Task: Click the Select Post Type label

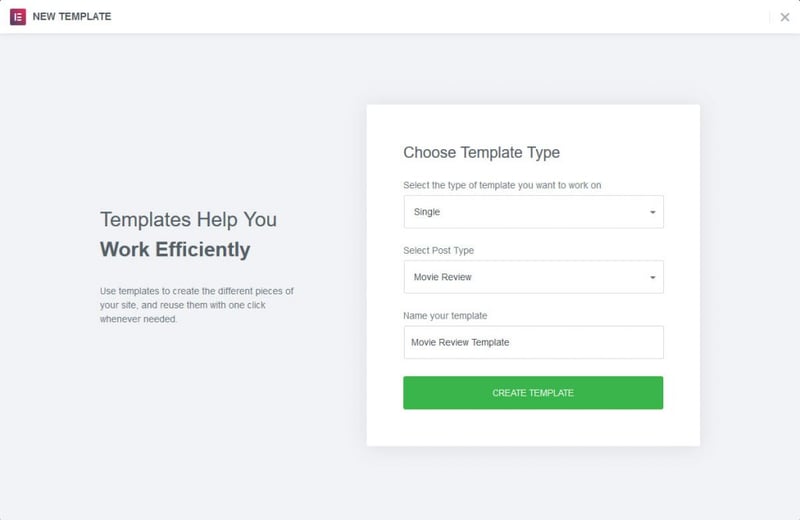Action: [x=445, y=250]
